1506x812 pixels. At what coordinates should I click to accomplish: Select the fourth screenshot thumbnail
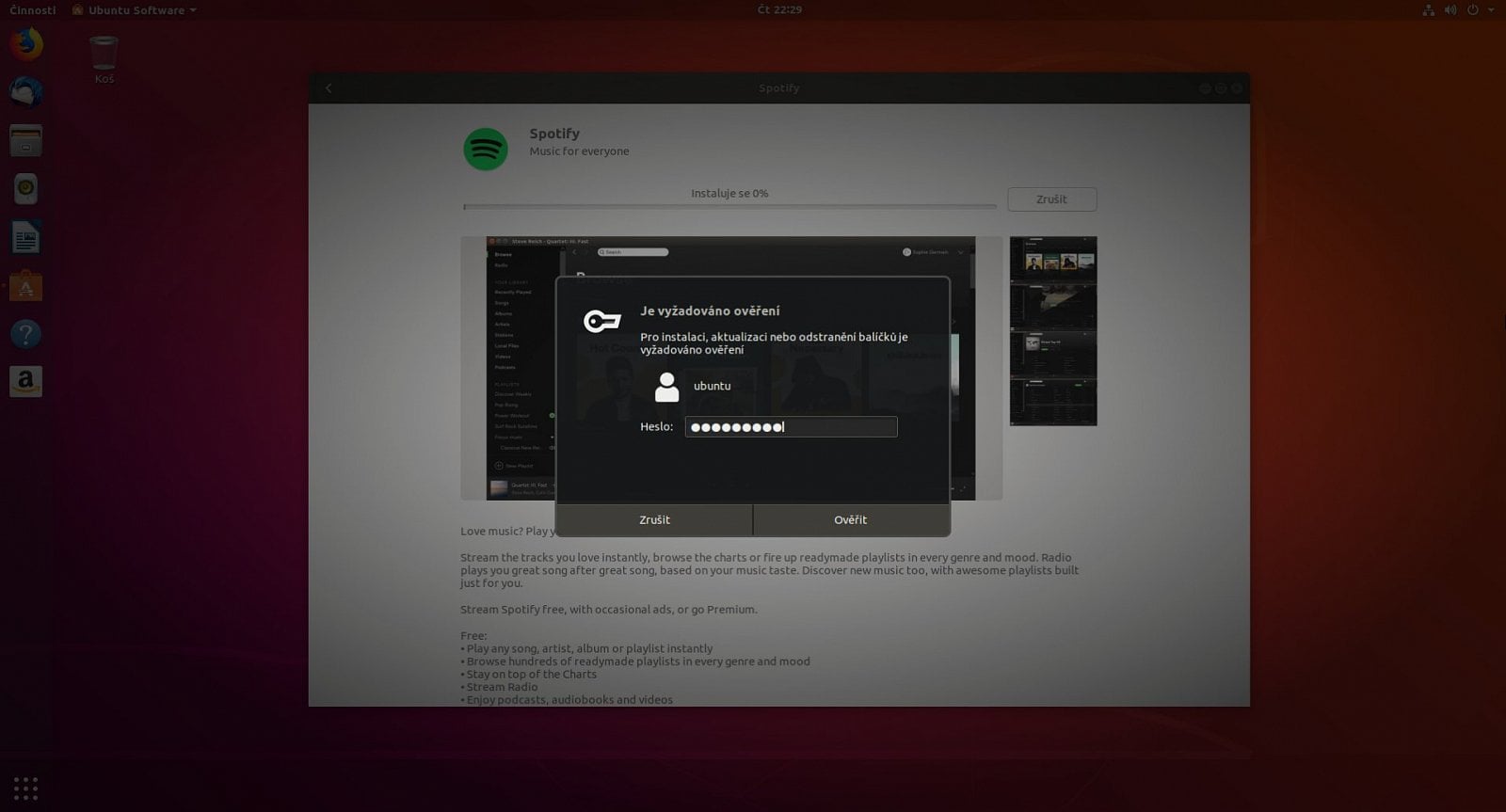click(x=1053, y=402)
